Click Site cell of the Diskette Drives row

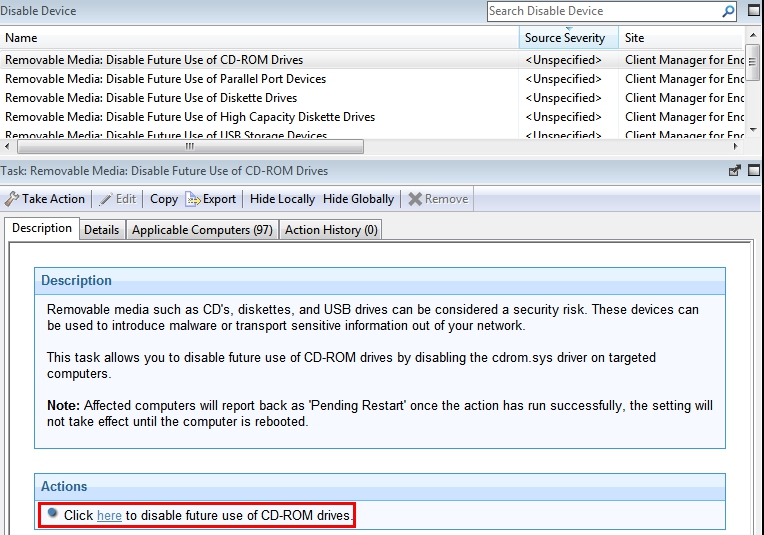click(x=684, y=97)
